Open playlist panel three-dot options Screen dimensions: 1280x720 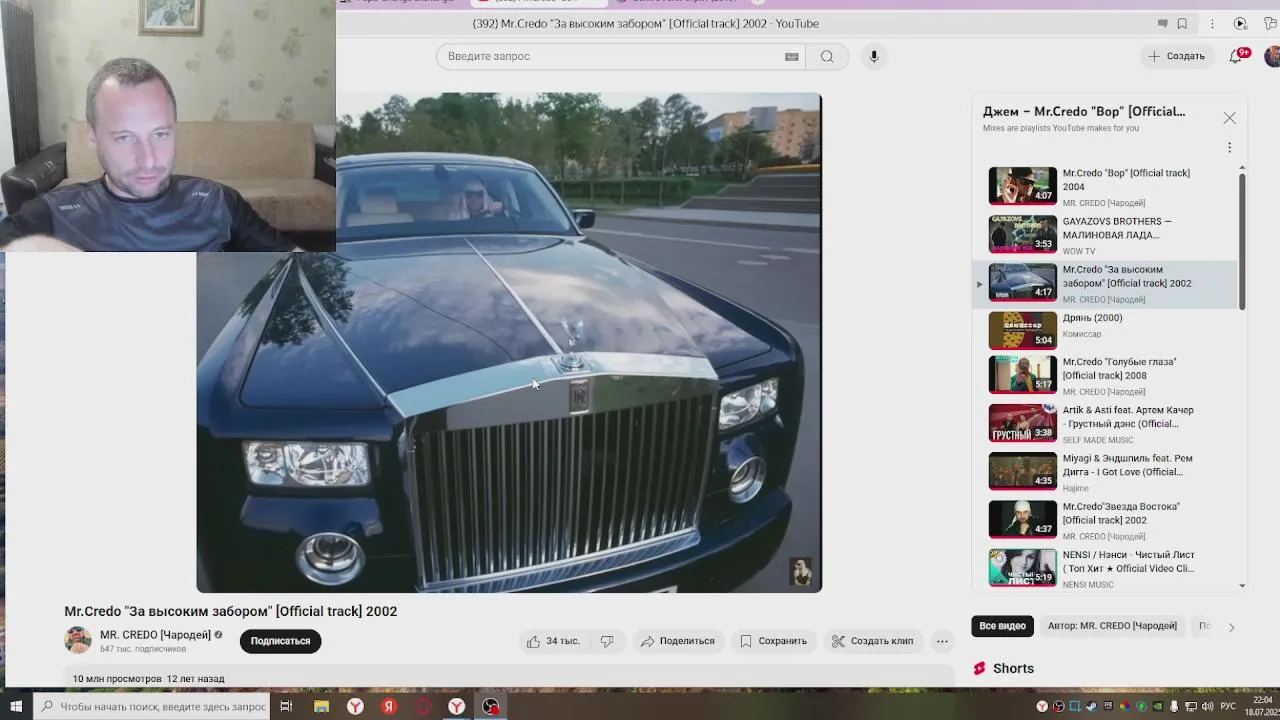coord(1229,148)
